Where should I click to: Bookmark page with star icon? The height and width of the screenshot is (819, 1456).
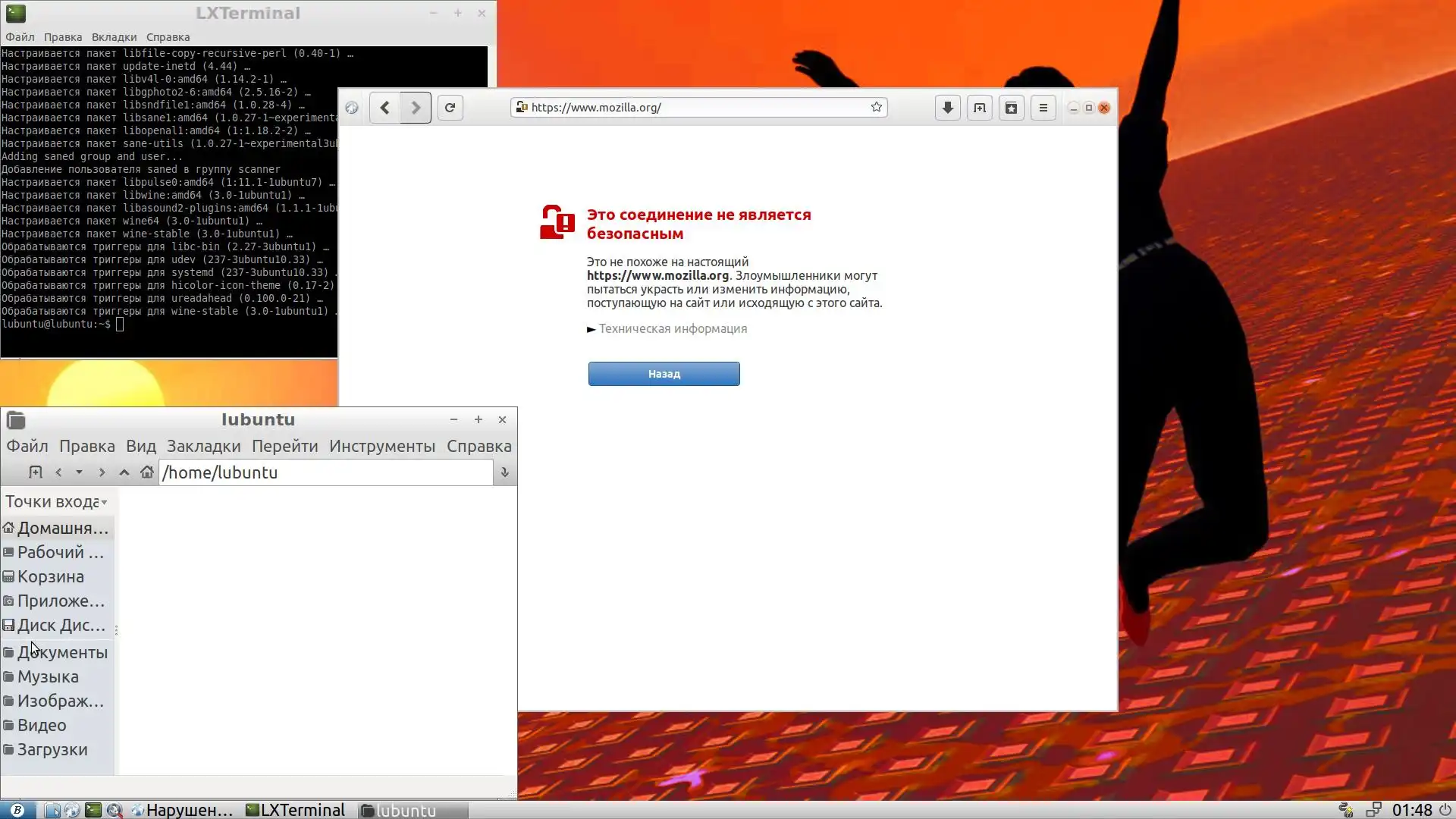tap(877, 107)
